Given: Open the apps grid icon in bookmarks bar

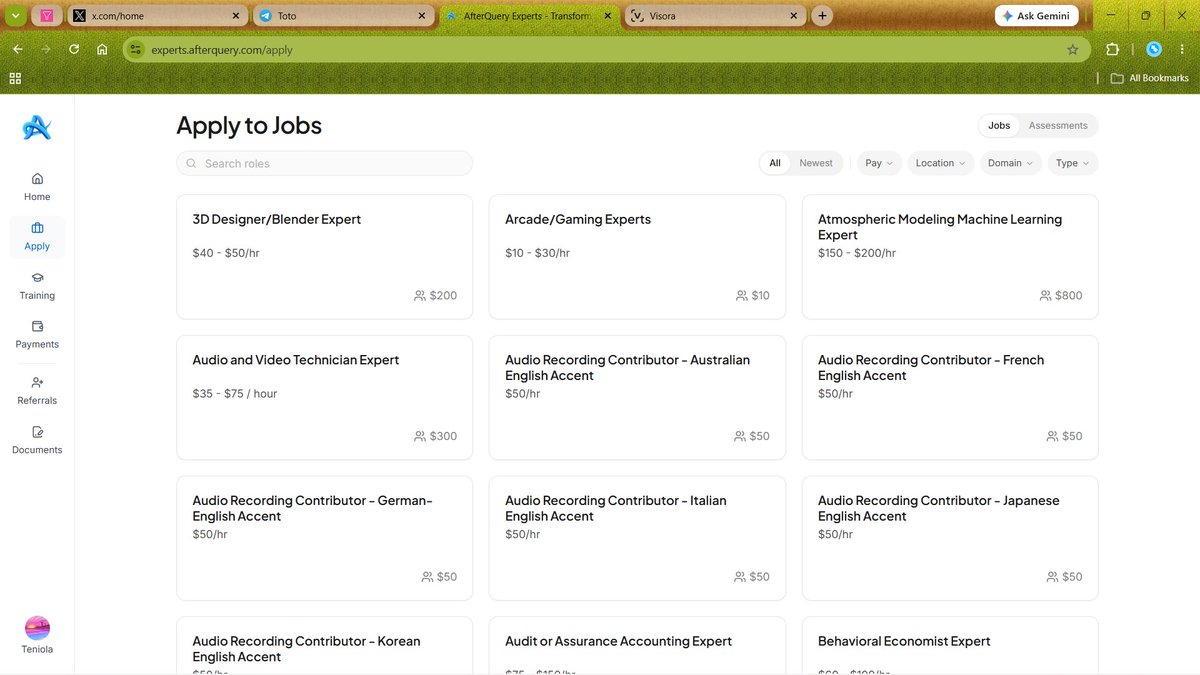Looking at the screenshot, I should [x=15, y=78].
